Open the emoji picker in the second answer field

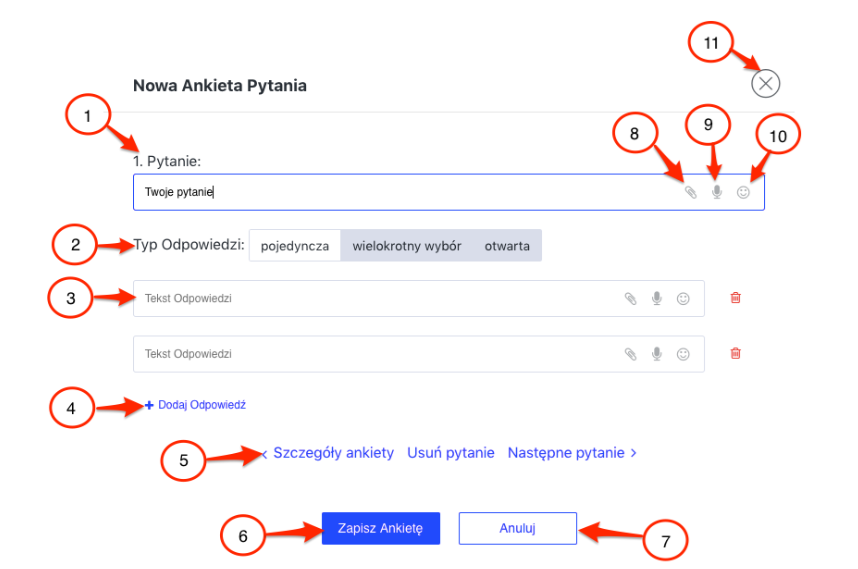683,354
